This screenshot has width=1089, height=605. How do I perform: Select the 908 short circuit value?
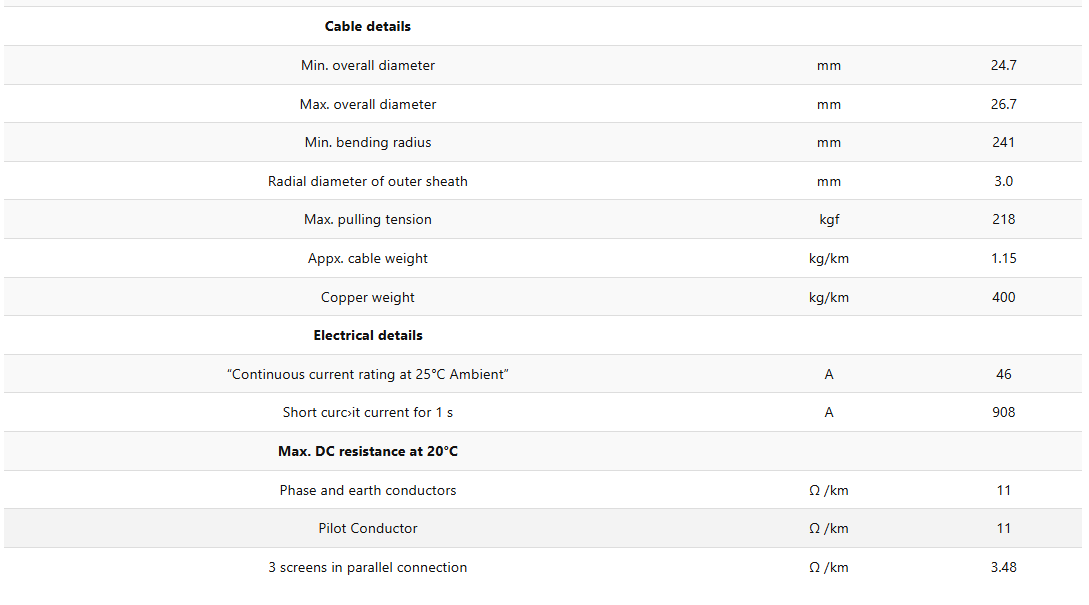pos(1004,413)
